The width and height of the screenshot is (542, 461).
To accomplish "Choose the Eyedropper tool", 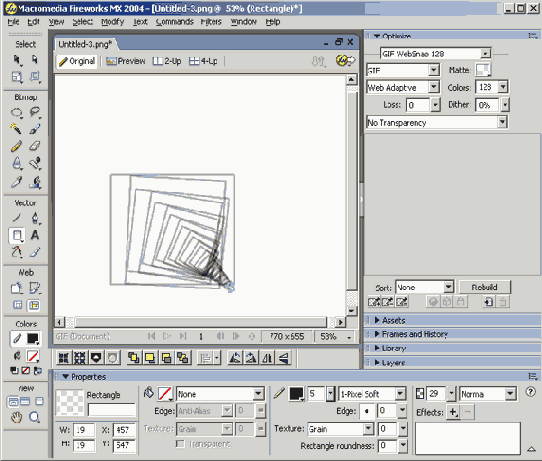I will 16,182.
